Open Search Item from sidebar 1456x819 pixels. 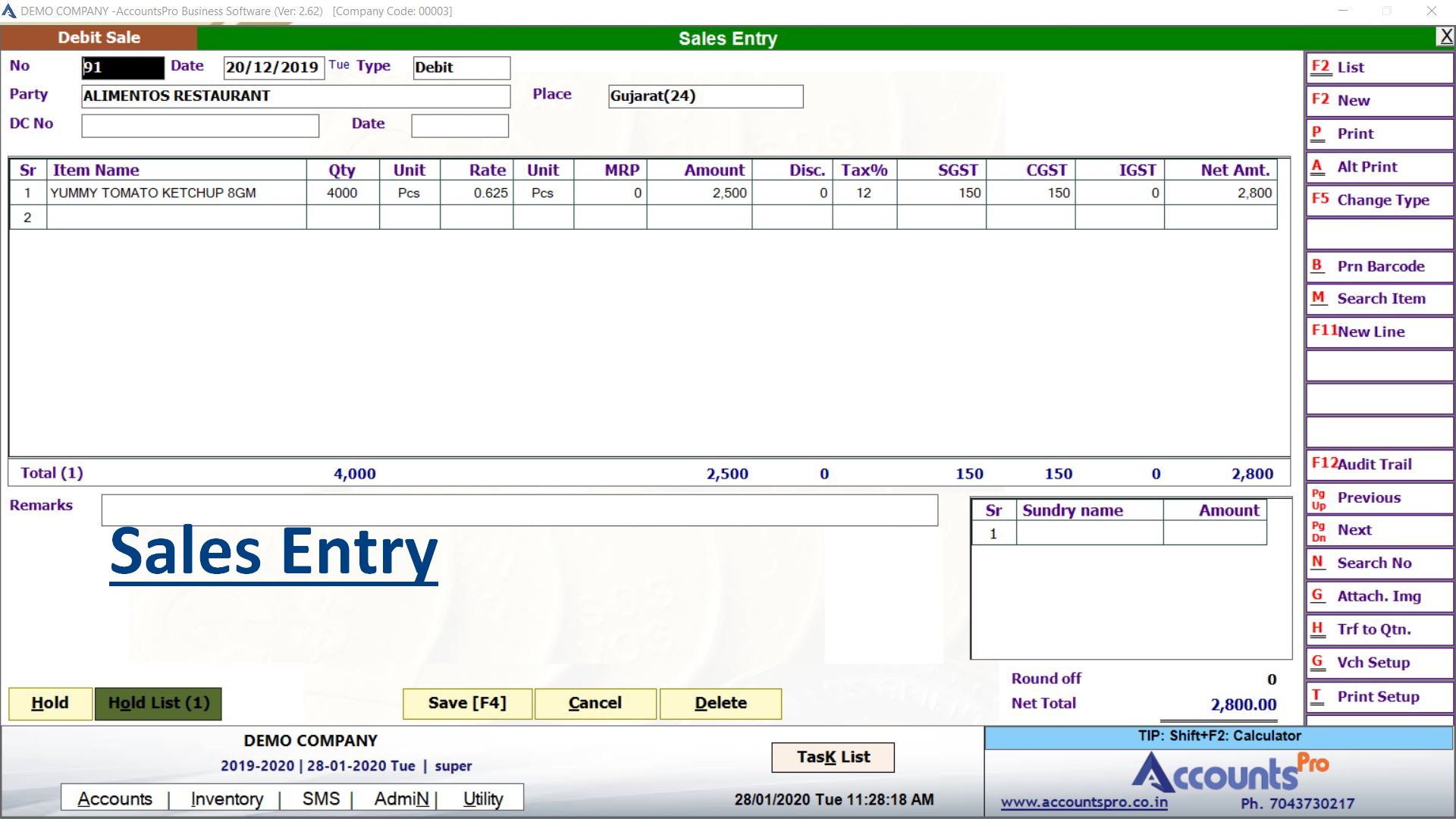click(1379, 299)
